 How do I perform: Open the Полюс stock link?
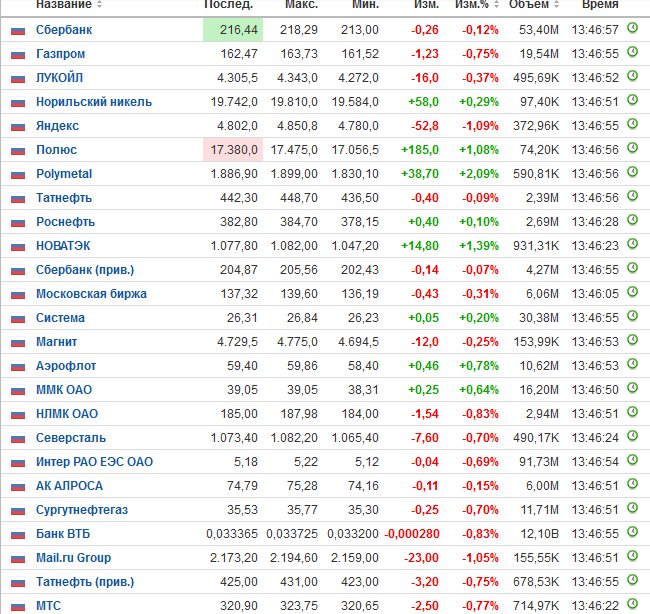(56, 150)
